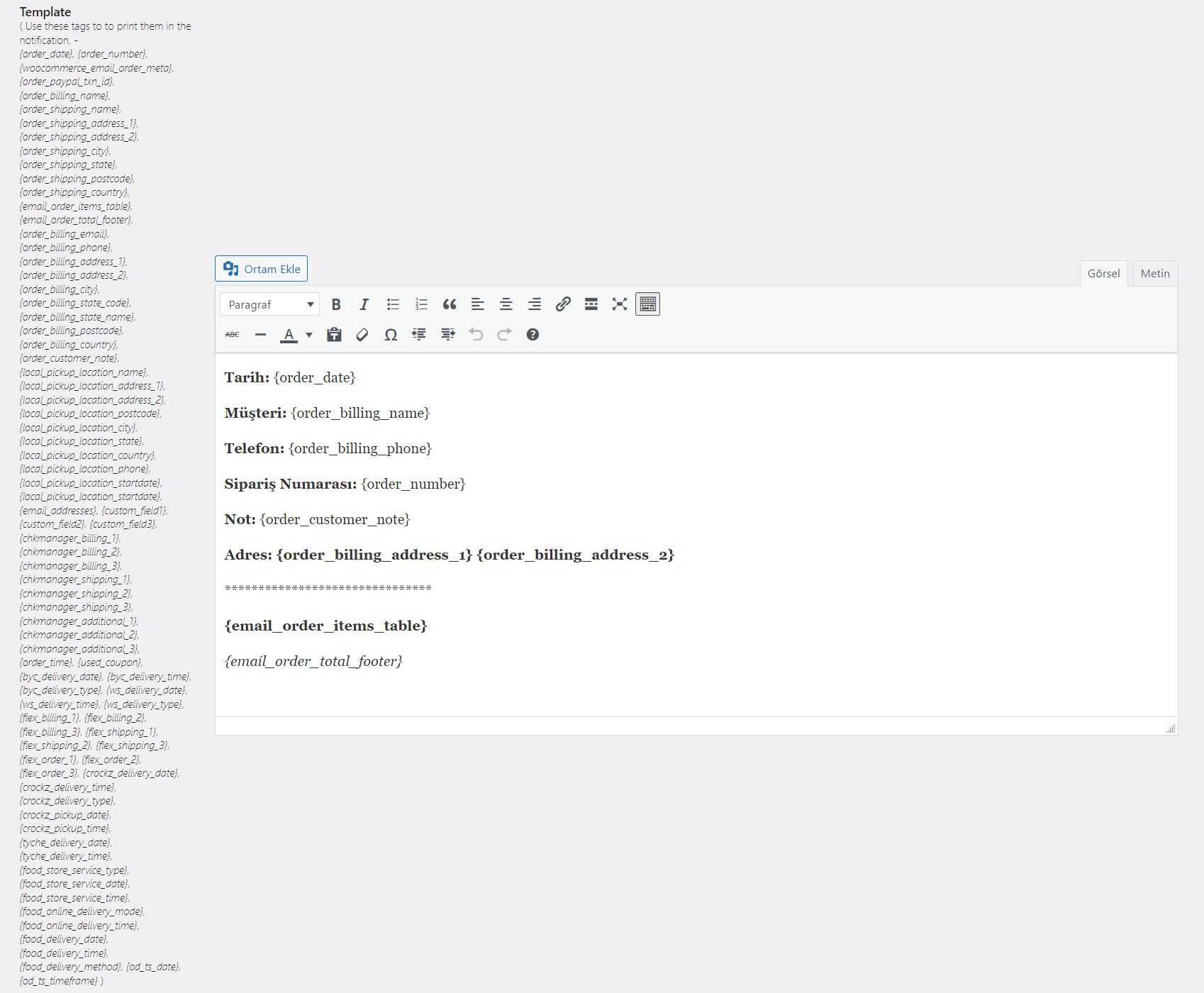Click {order_paypal_txn_id} tag in list
The height and width of the screenshot is (993, 1204).
(67, 82)
